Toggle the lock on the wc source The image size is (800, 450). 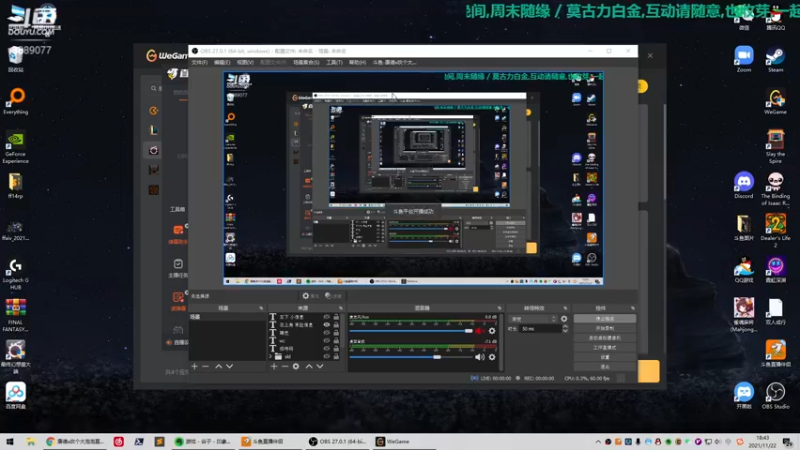pyautogui.click(x=336, y=340)
